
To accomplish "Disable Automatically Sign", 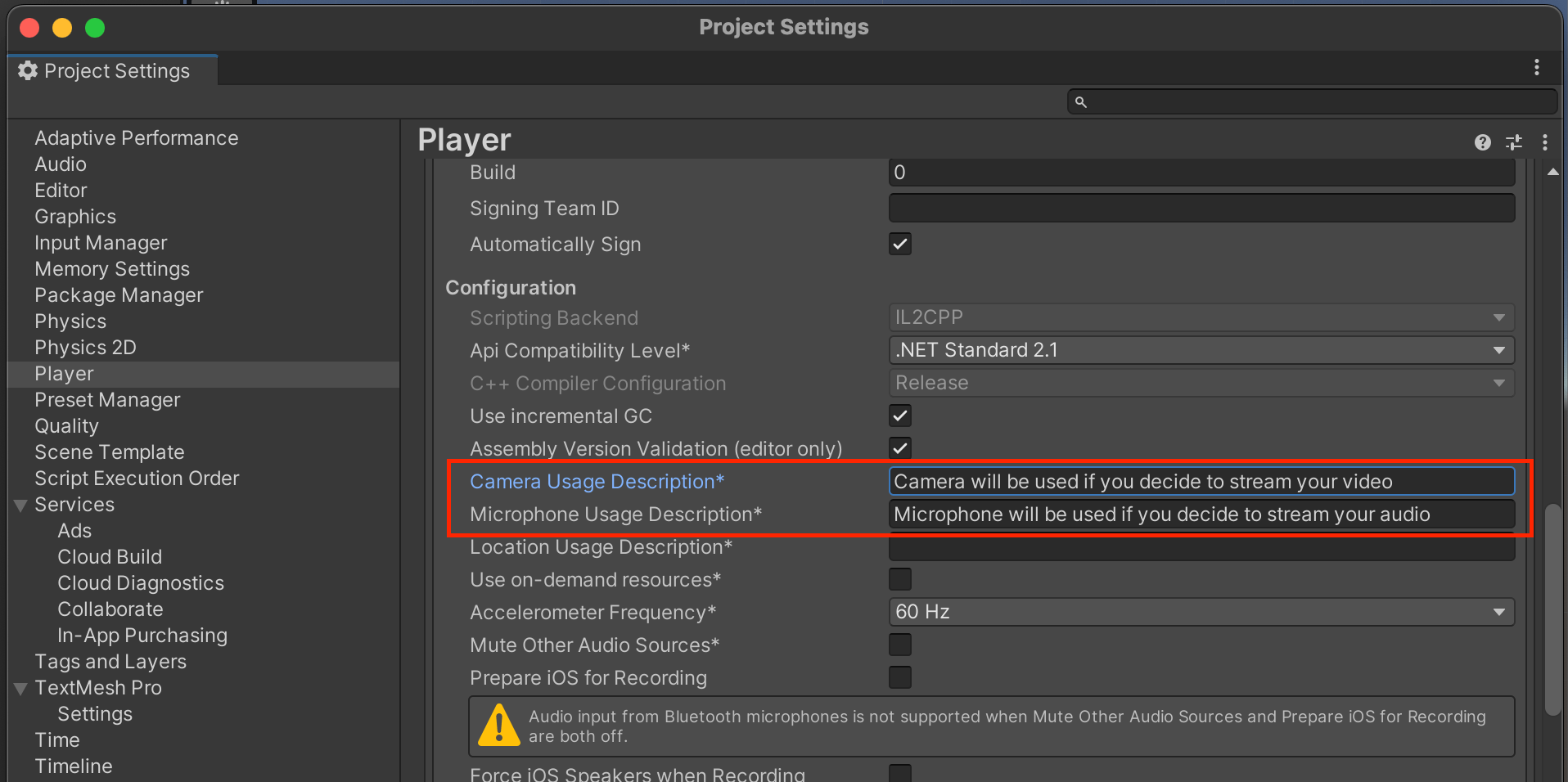I will (x=899, y=244).
